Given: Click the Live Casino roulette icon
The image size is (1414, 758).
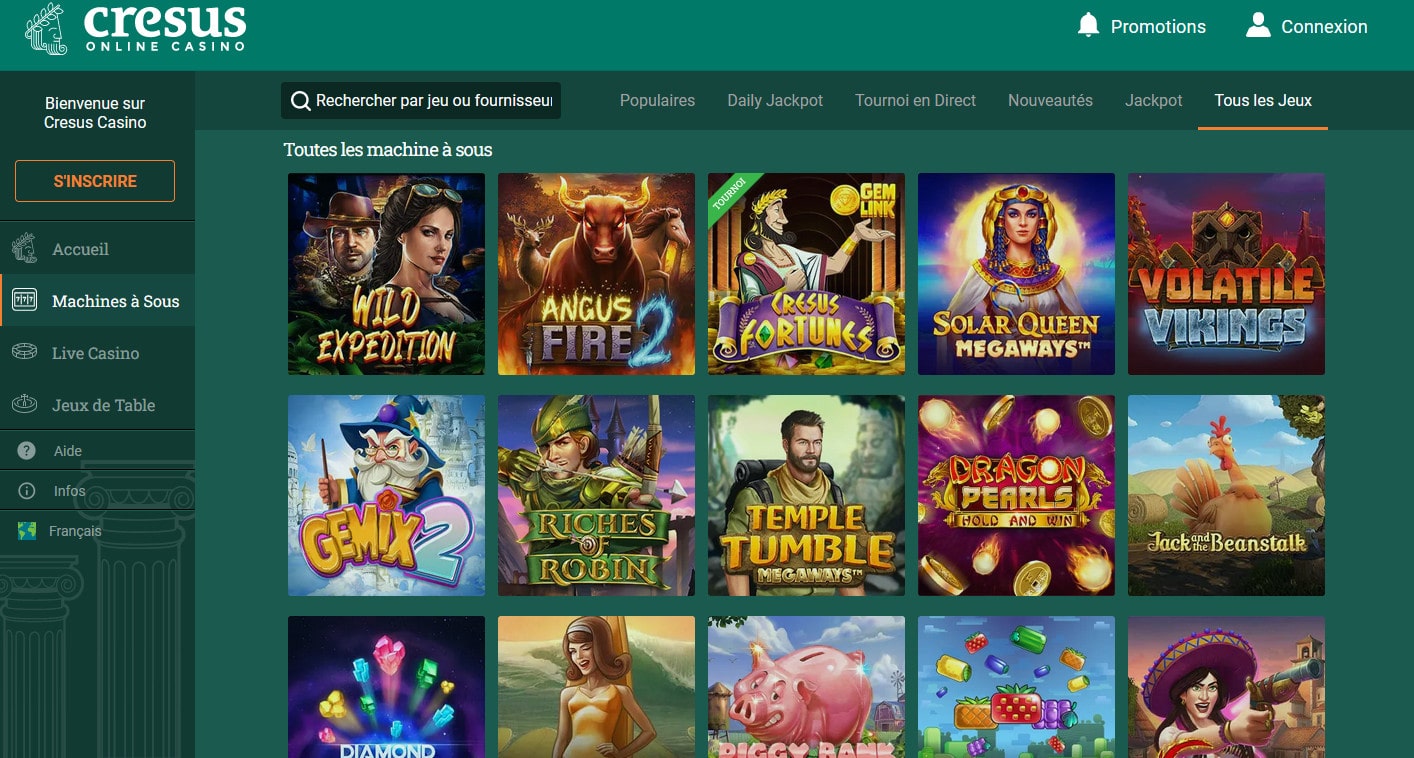Looking at the screenshot, I should [24, 353].
